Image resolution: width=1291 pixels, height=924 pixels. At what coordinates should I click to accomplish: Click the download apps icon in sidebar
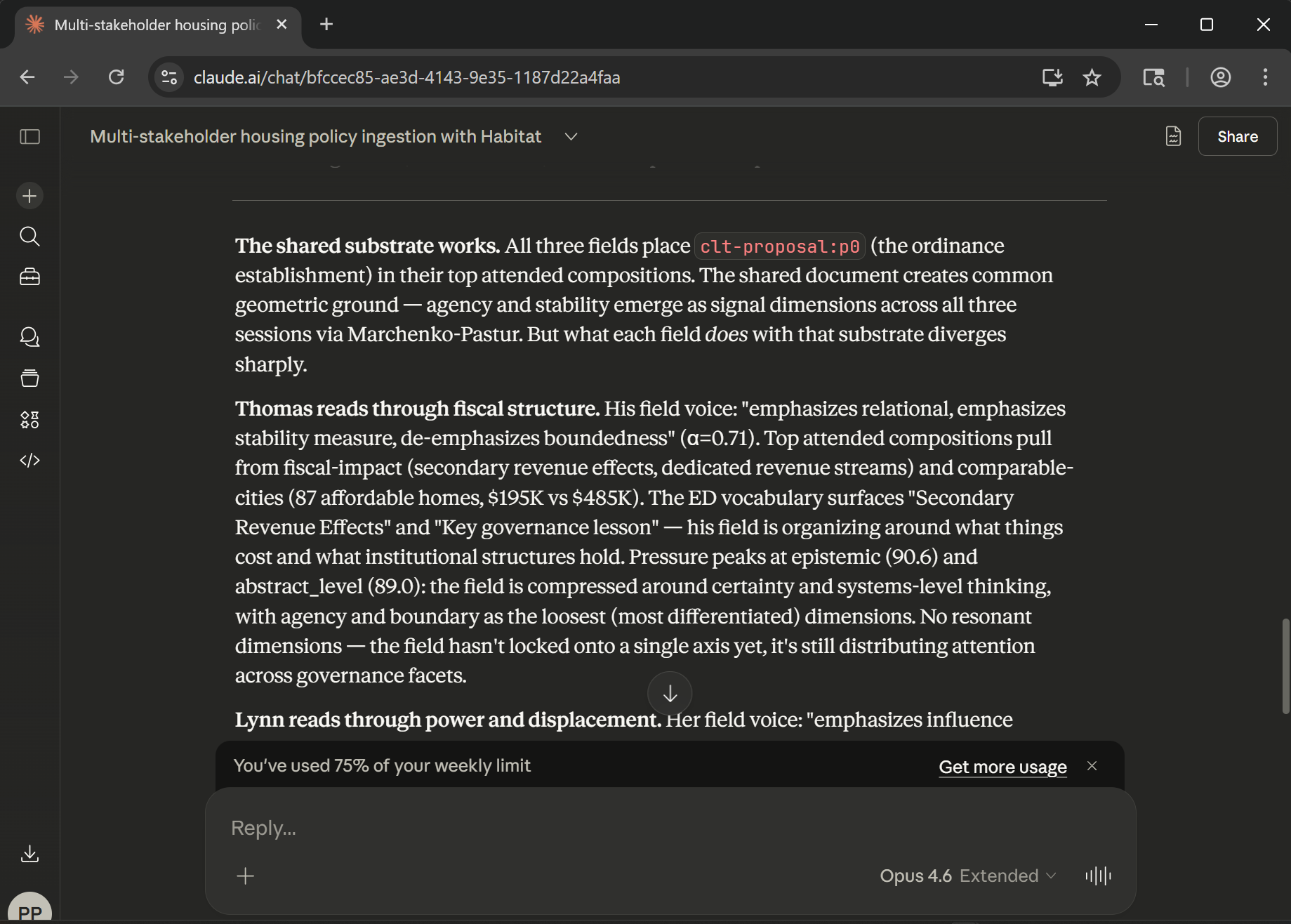point(29,854)
